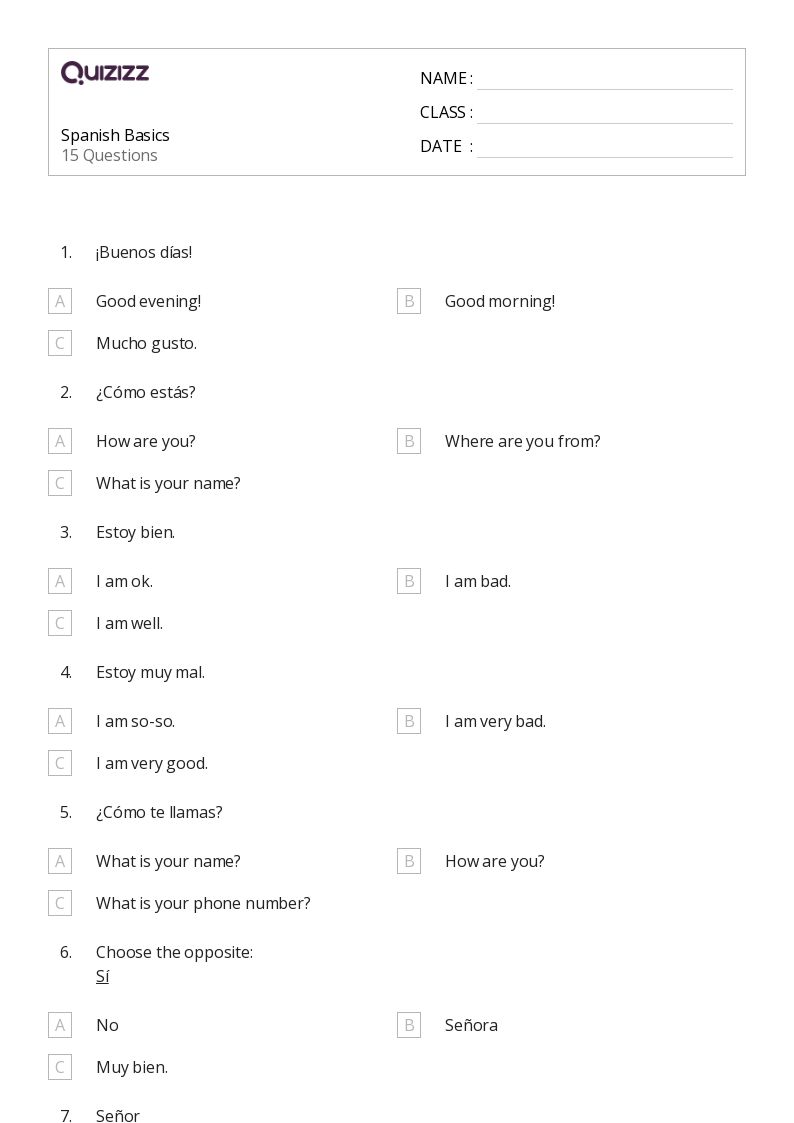Check box A for Good evening!
The height and width of the screenshot is (1123, 794).
60,301
